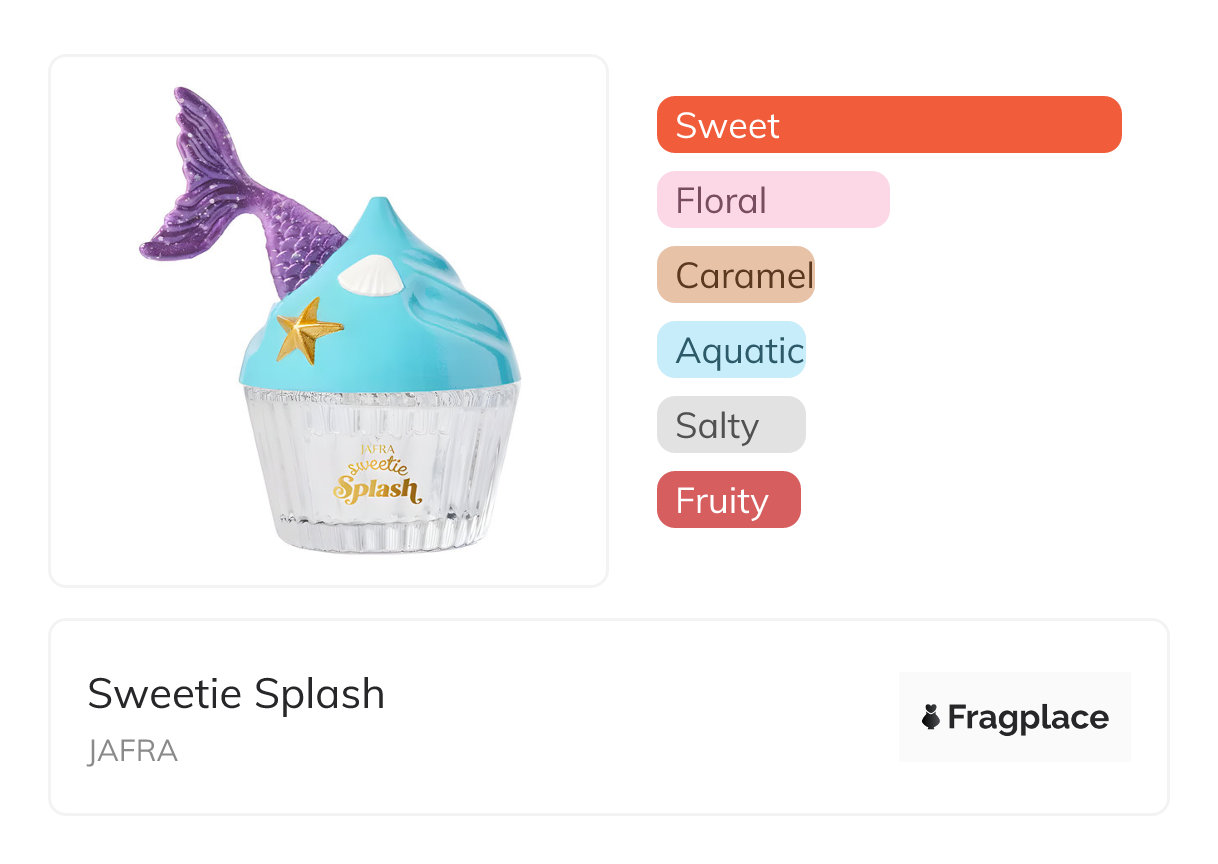Click the gold 'sweetie' script on jar
The image size is (1218, 864).
[378, 464]
